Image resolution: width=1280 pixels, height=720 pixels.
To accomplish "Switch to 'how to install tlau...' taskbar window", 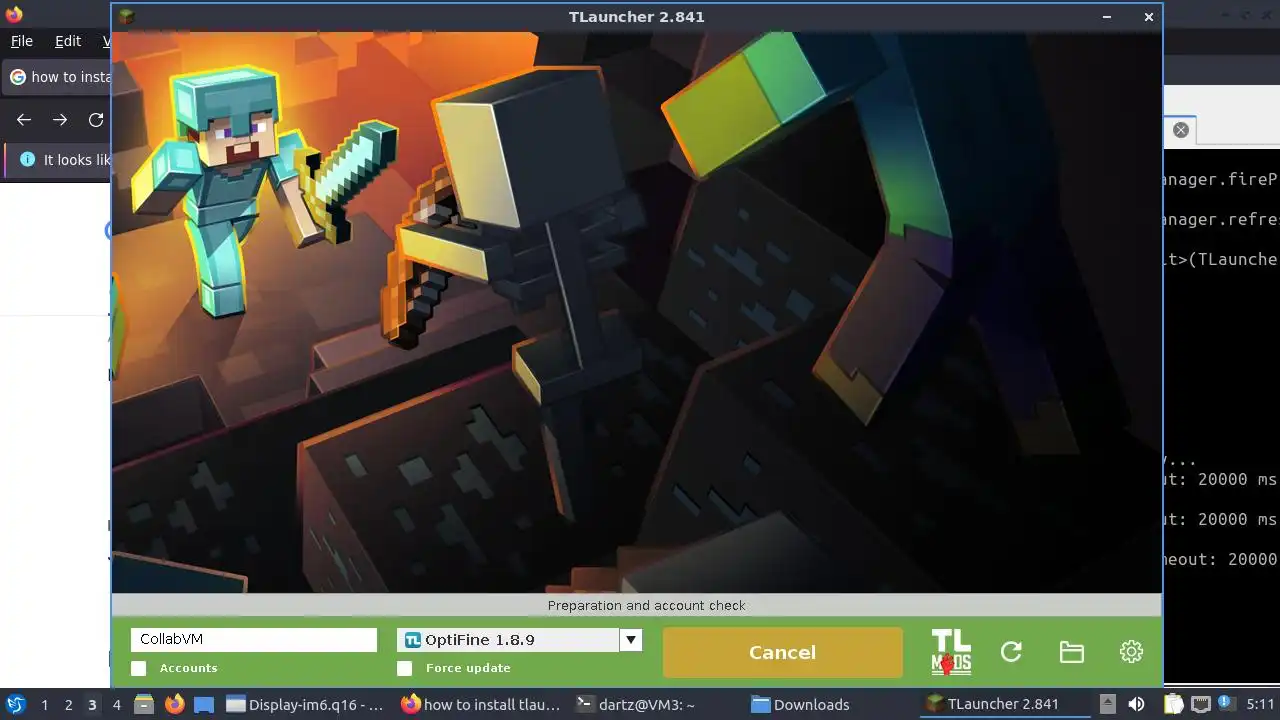I will tap(481, 705).
